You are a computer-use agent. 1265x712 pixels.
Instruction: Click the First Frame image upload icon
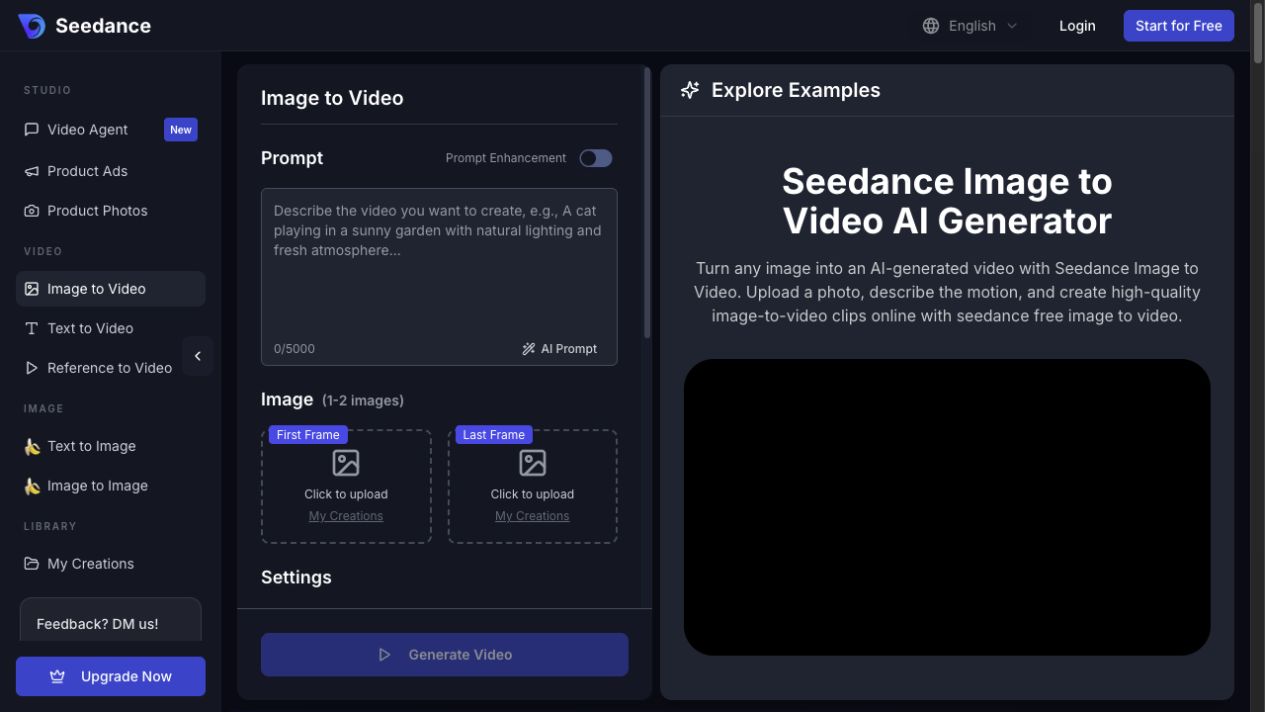(x=346, y=462)
